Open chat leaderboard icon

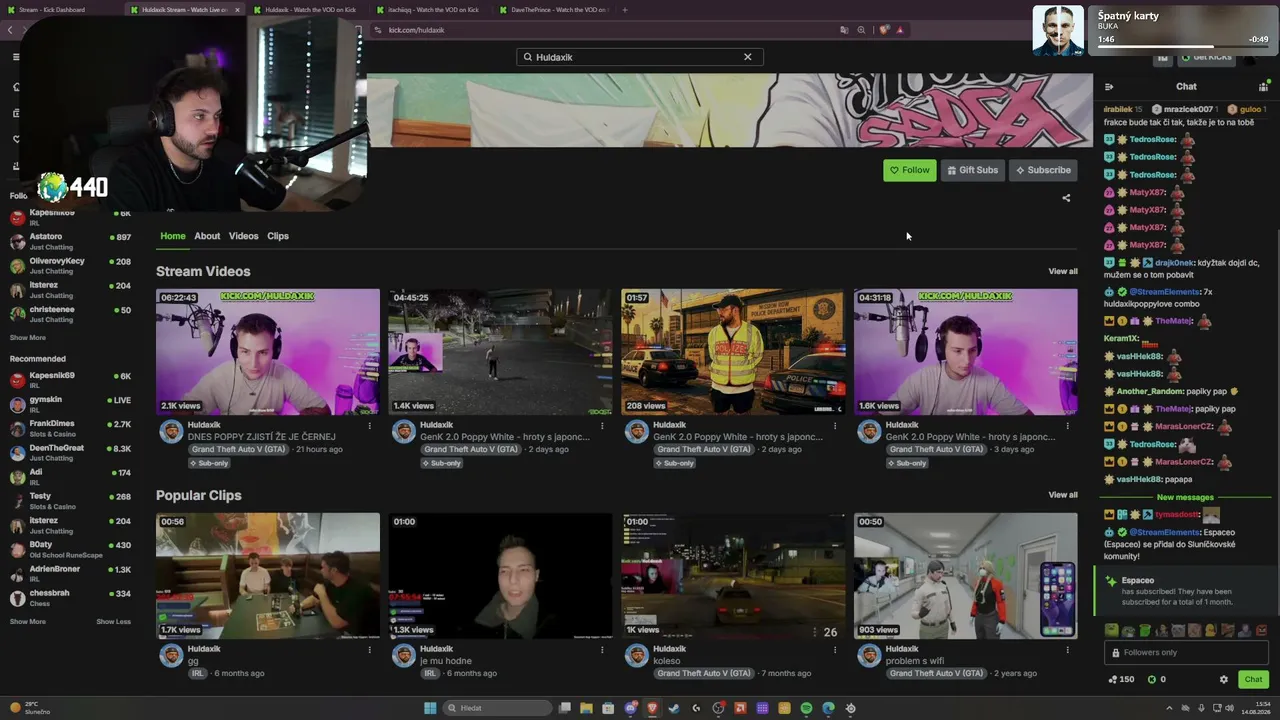coord(1263,86)
